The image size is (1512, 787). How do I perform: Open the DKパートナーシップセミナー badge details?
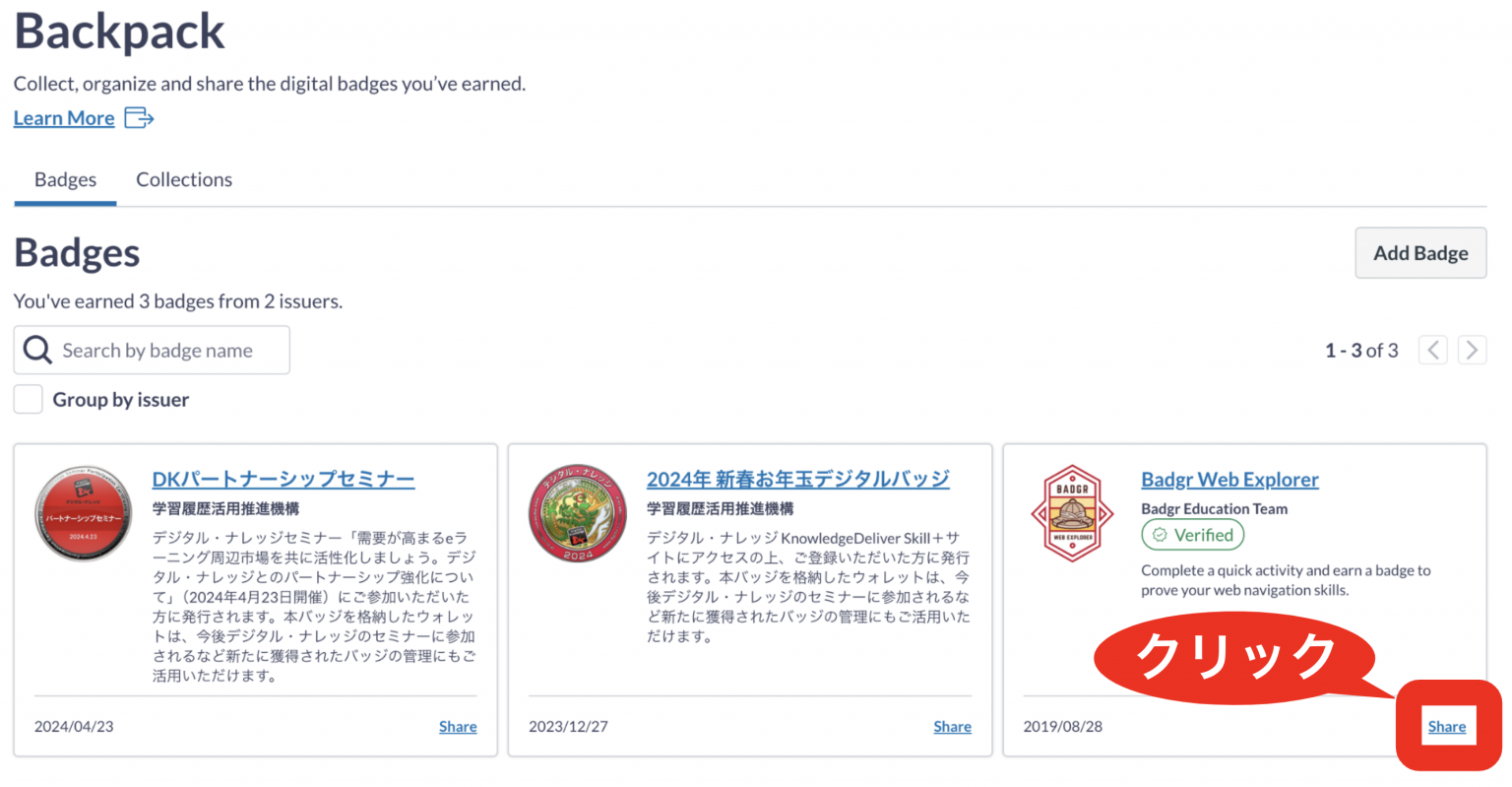coord(283,479)
